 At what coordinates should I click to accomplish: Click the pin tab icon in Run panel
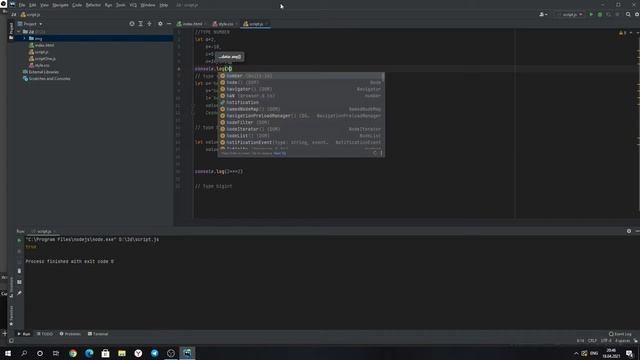pos(19,293)
